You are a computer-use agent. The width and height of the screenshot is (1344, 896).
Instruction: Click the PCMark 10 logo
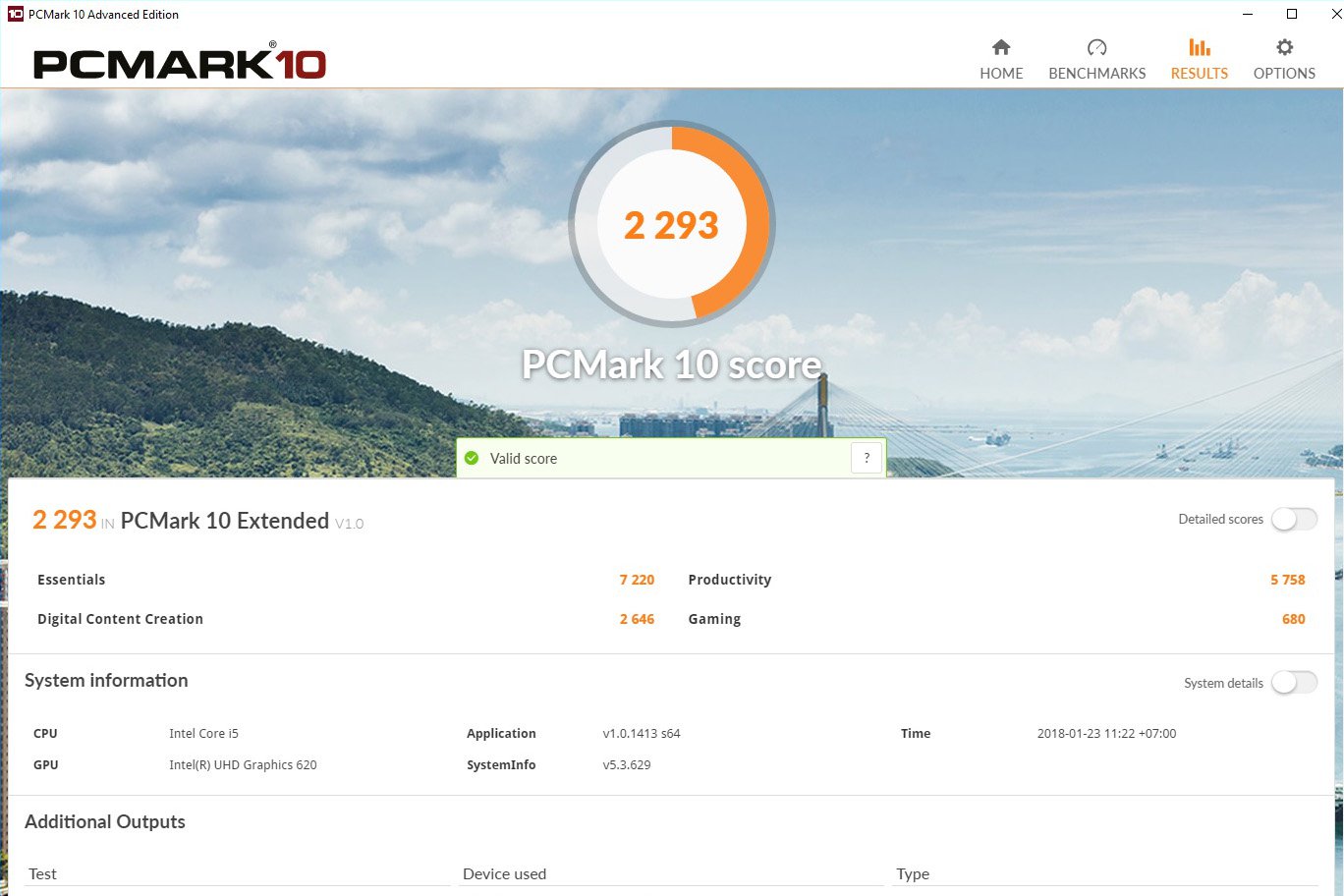coord(180,63)
